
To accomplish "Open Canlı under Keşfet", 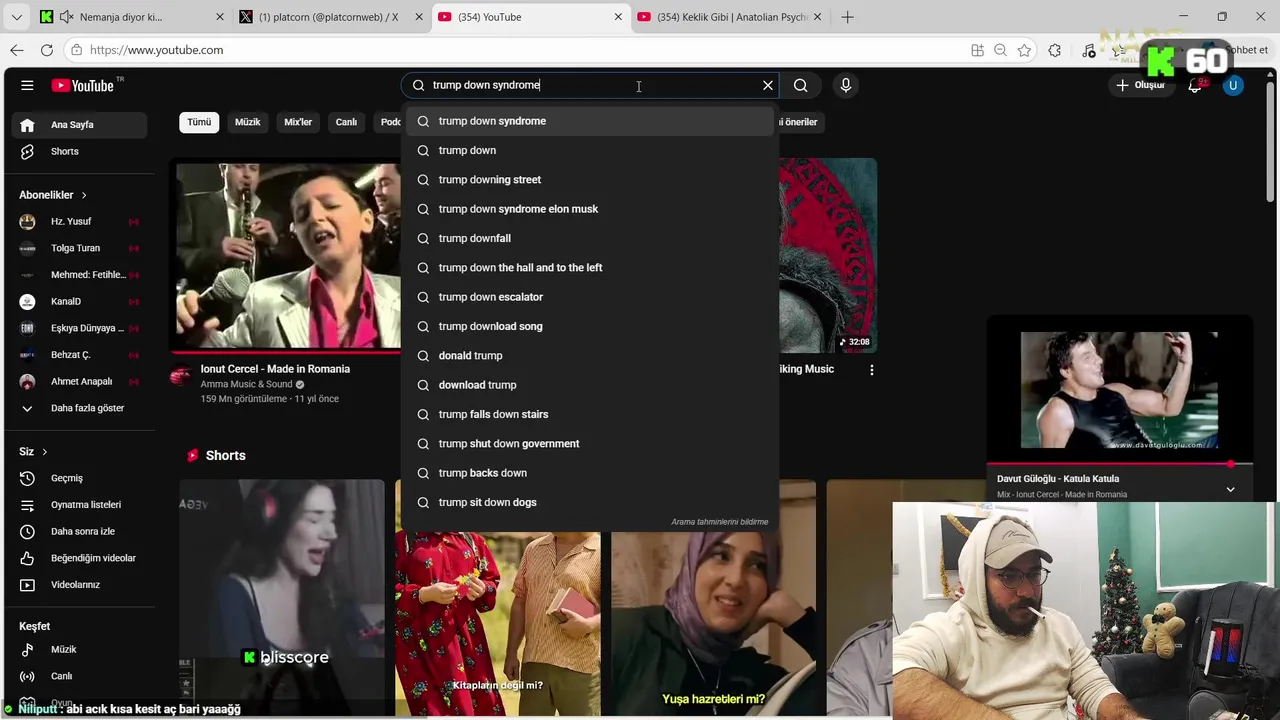I will coord(80,676).
